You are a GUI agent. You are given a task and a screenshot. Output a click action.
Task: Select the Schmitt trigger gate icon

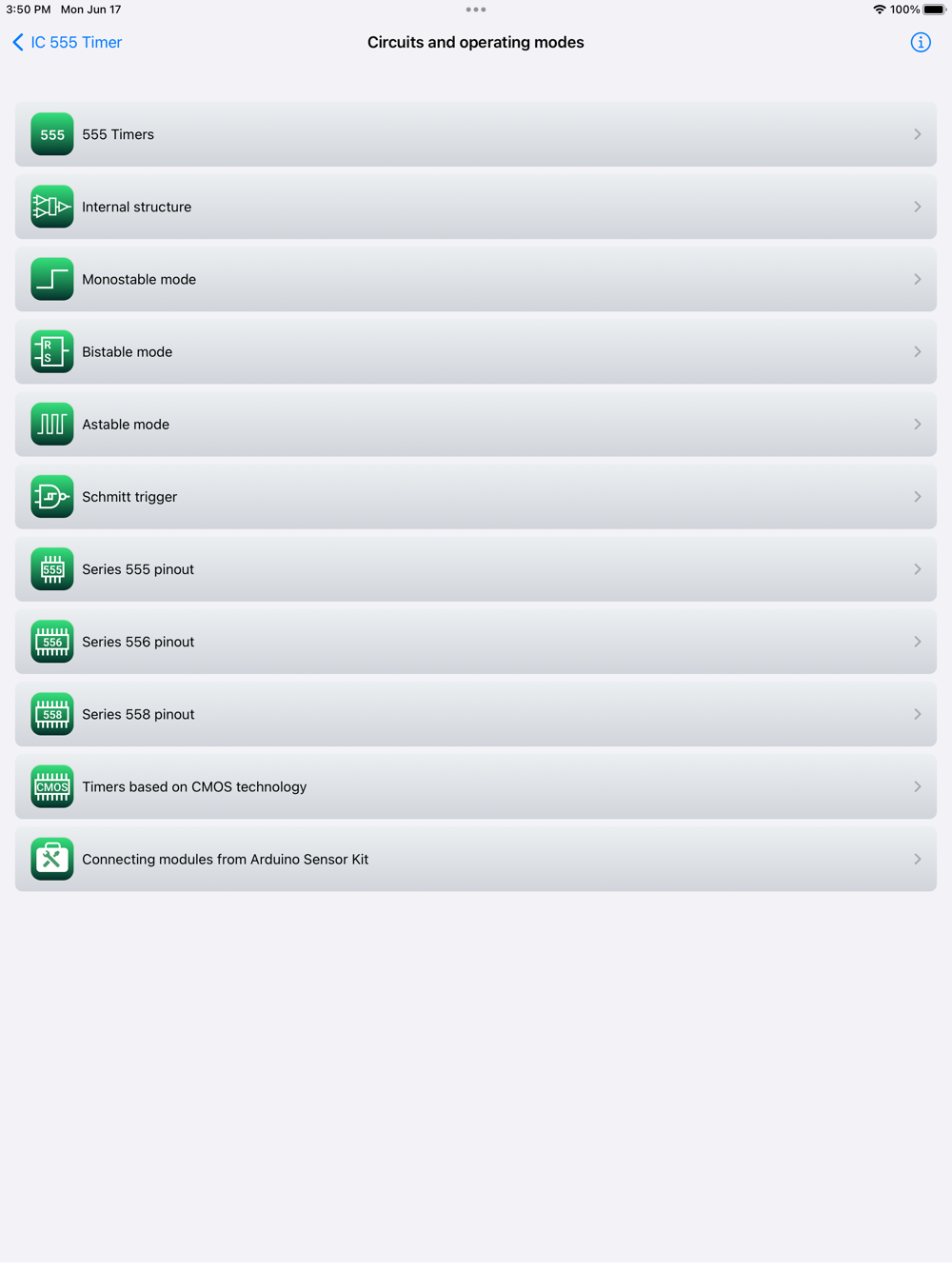[51, 496]
